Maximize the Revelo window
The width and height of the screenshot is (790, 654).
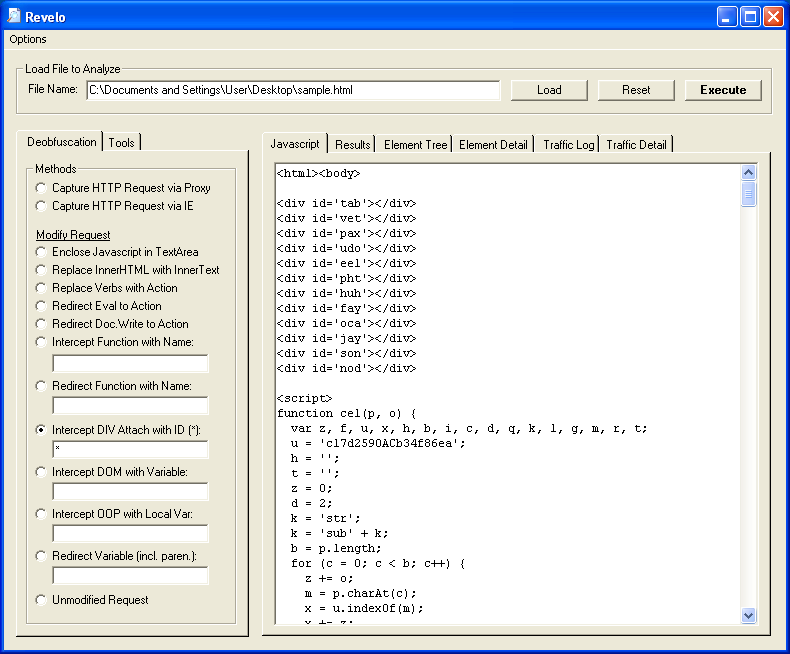tap(750, 16)
